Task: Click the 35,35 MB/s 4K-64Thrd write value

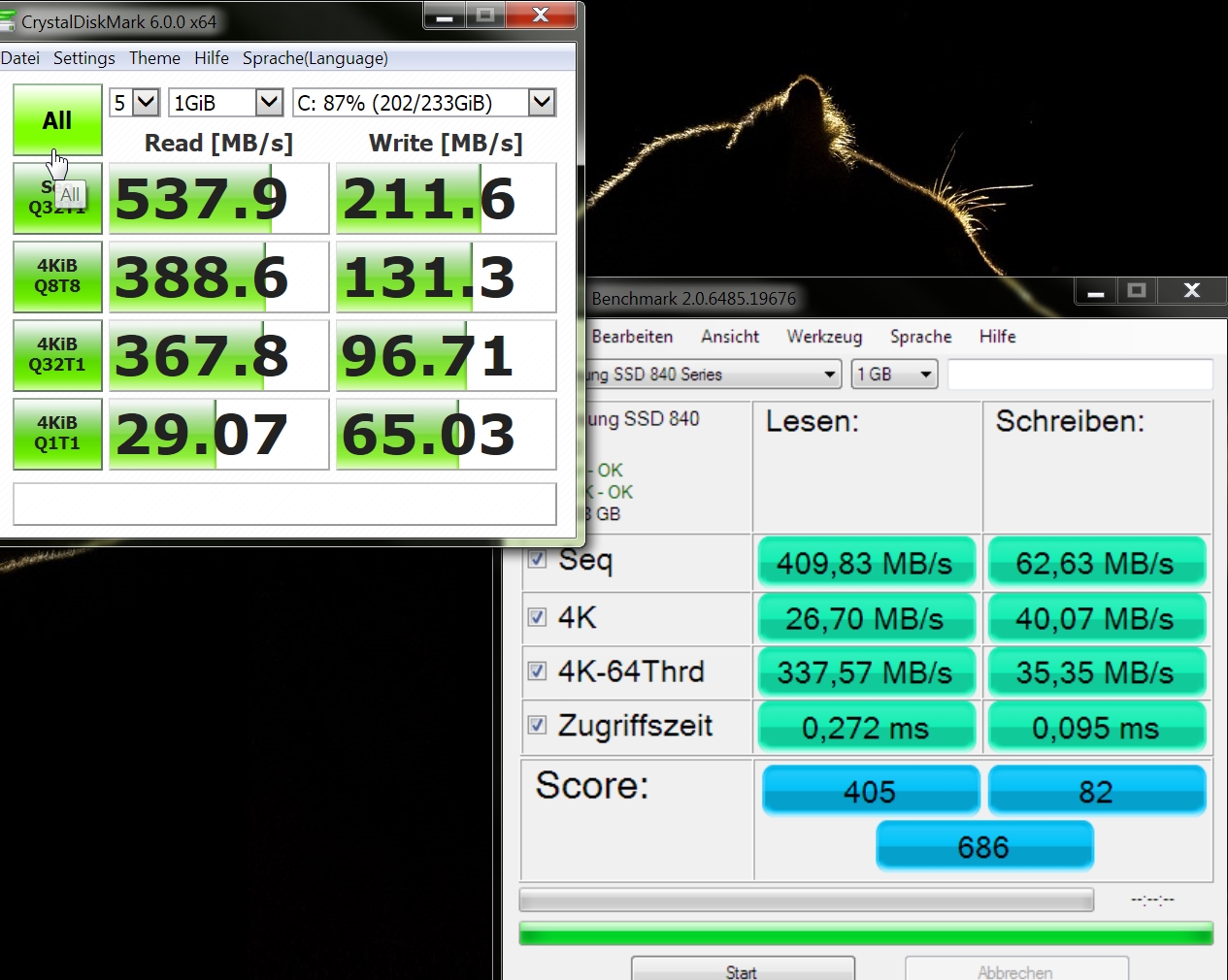Action: point(1096,672)
